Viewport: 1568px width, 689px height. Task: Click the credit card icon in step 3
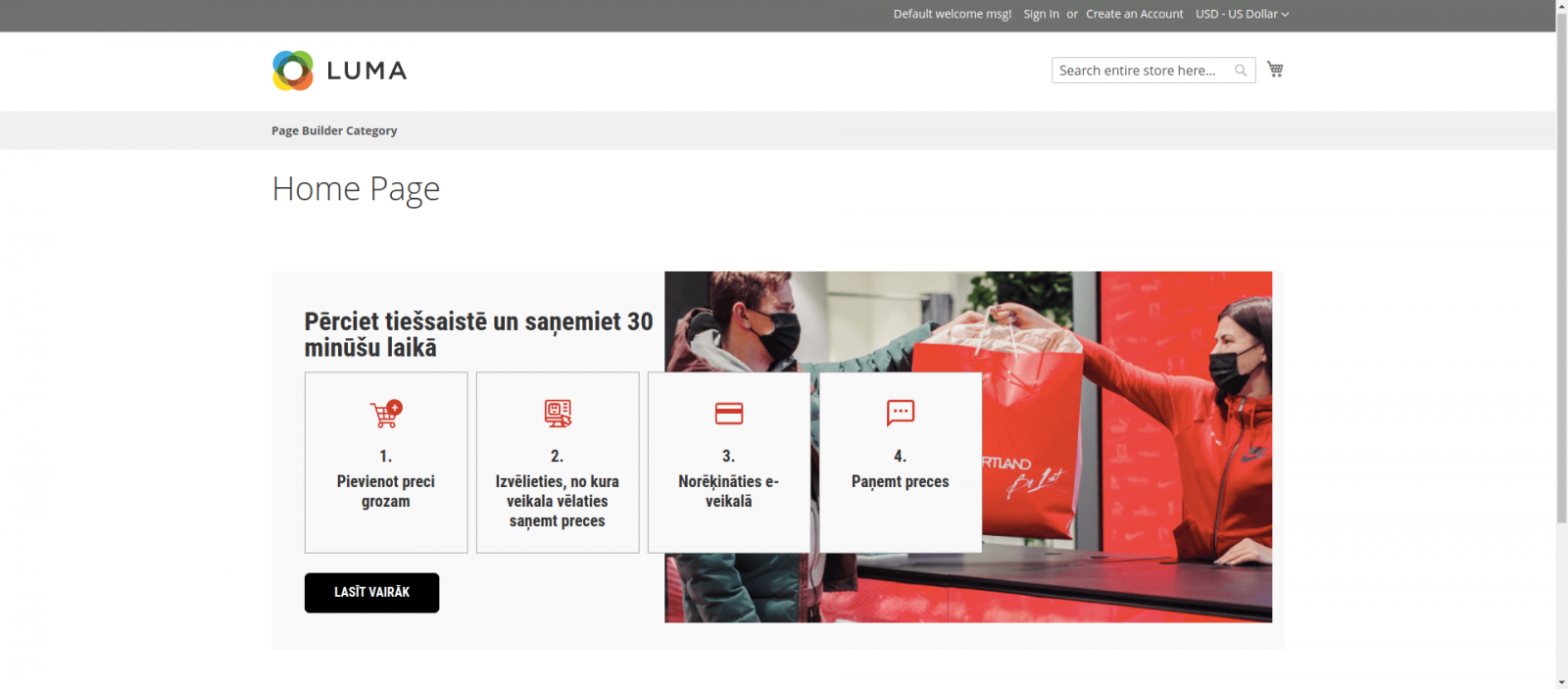[x=729, y=414]
